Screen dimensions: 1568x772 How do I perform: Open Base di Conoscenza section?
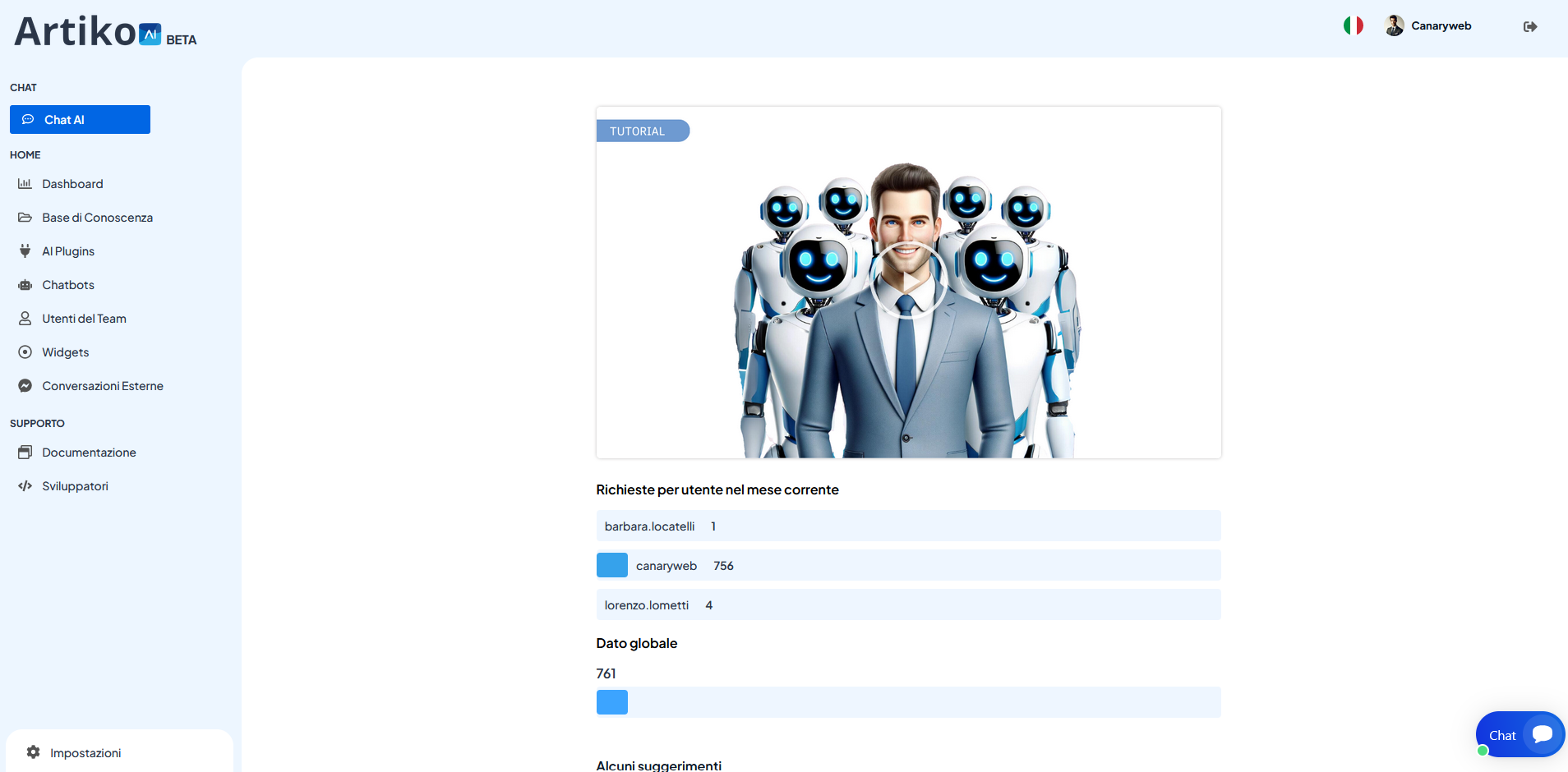97,218
